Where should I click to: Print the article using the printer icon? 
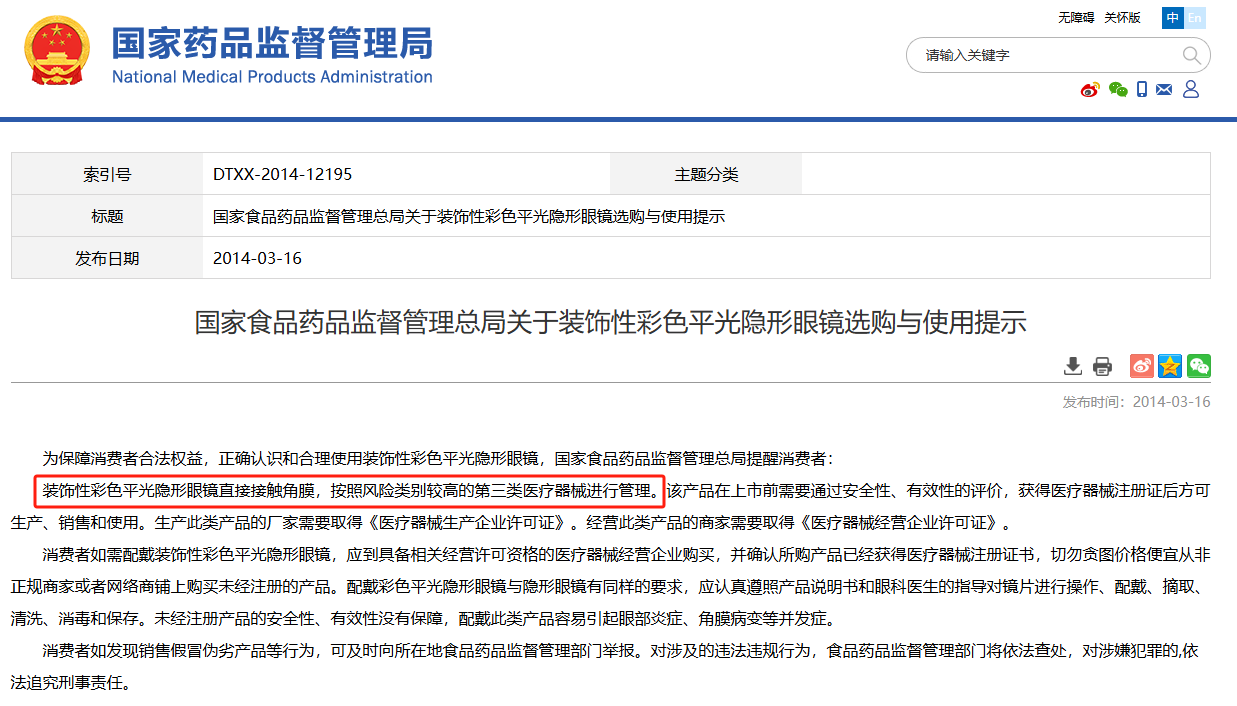[1102, 366]
